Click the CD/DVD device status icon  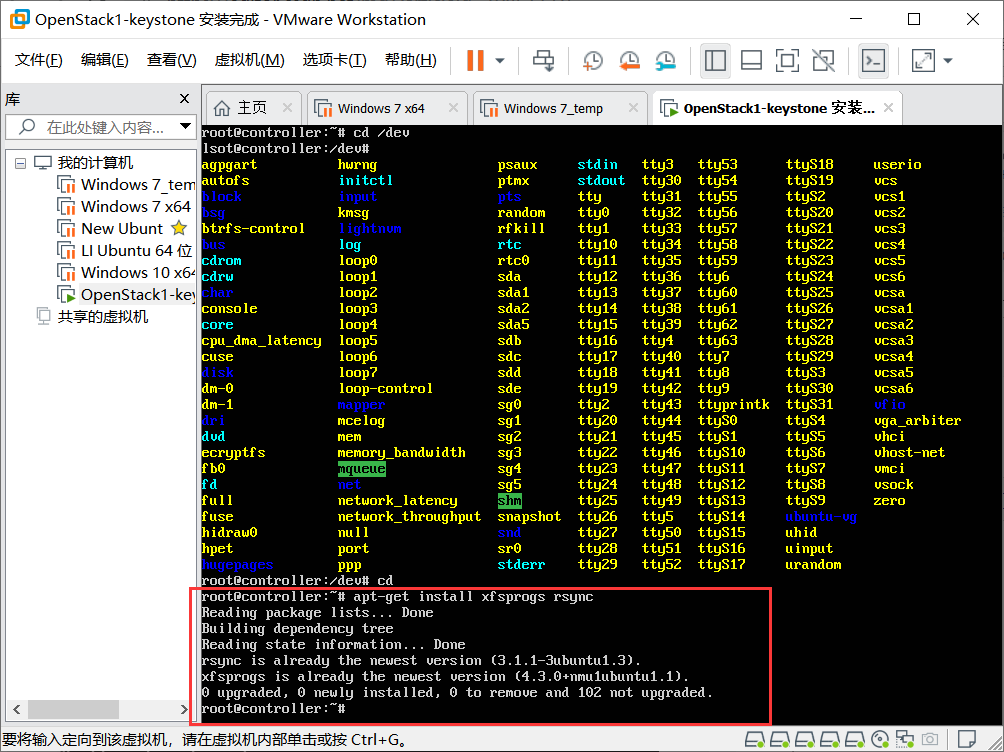[880, 740]
